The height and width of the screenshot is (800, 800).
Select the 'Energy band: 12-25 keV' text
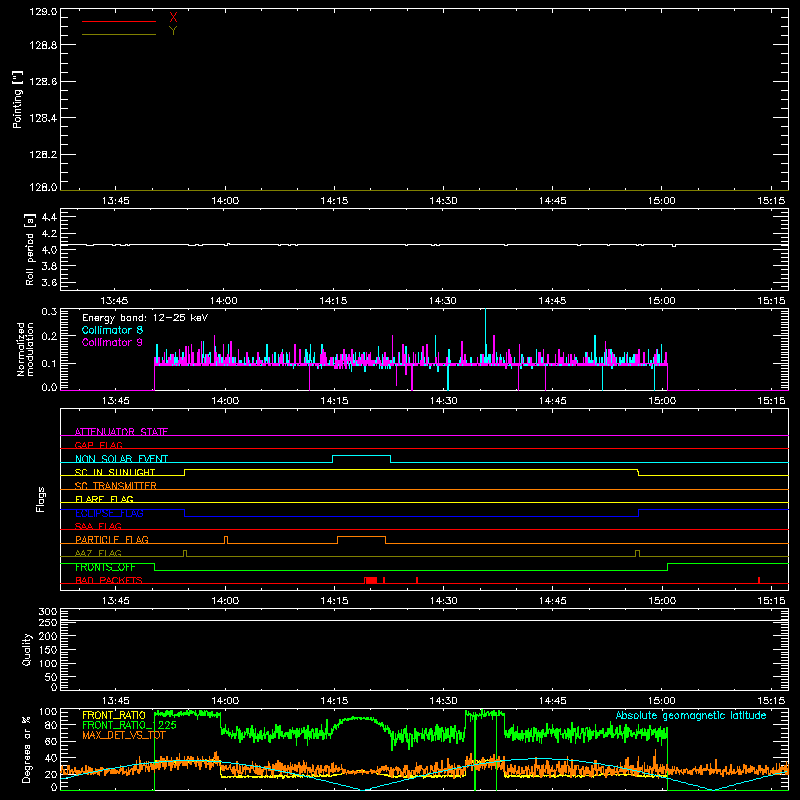pos(145,318)
